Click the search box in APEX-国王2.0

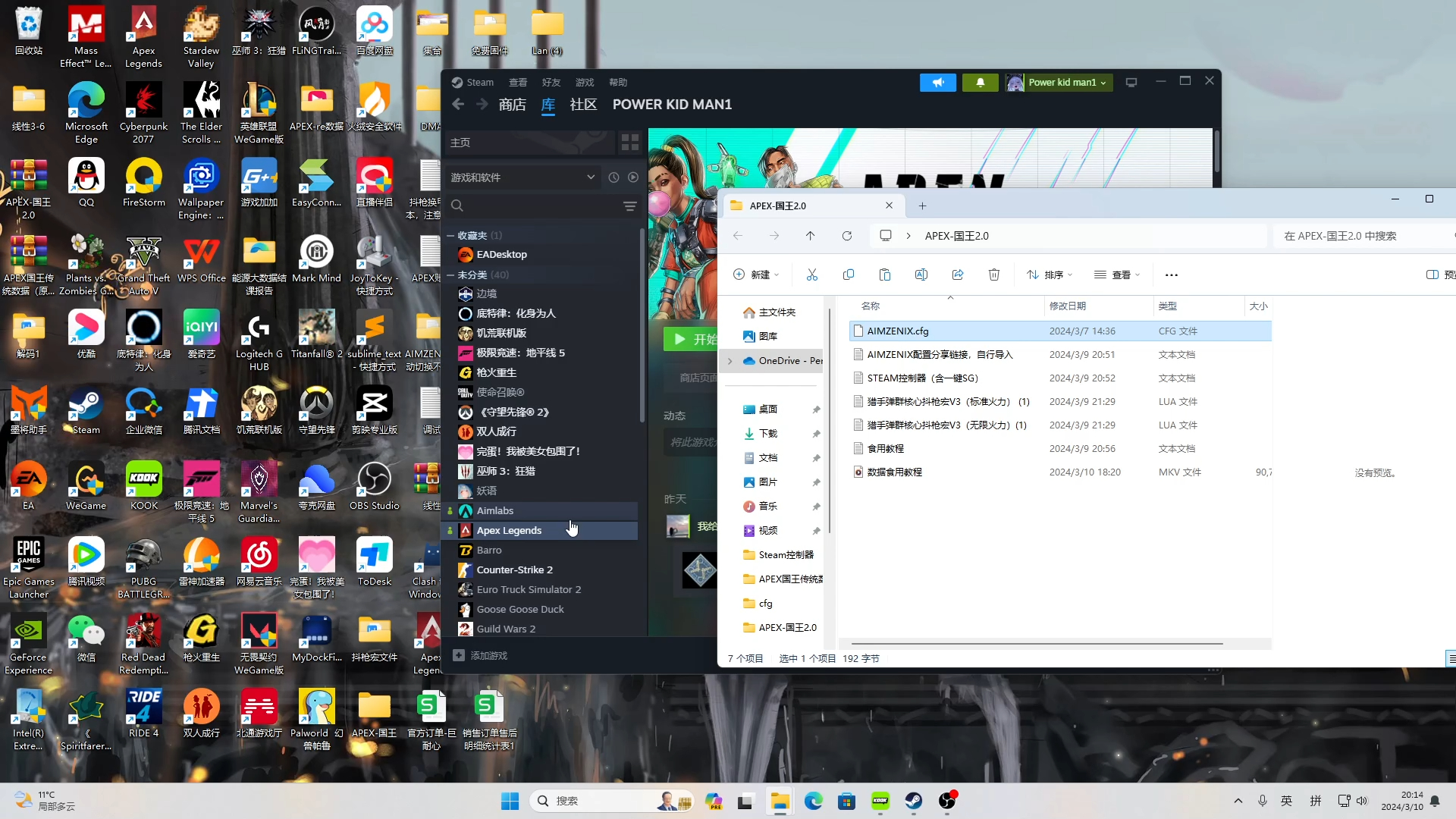(x=1365, y=236)
